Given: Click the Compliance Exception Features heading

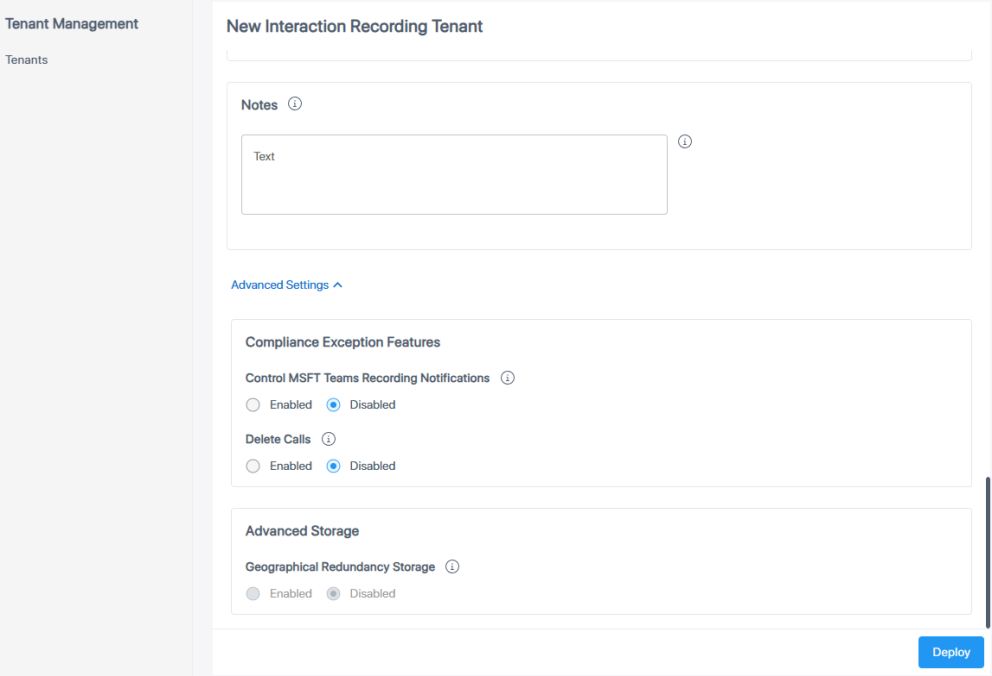Looking at the screenshot, I should click(x=343, y=342).
